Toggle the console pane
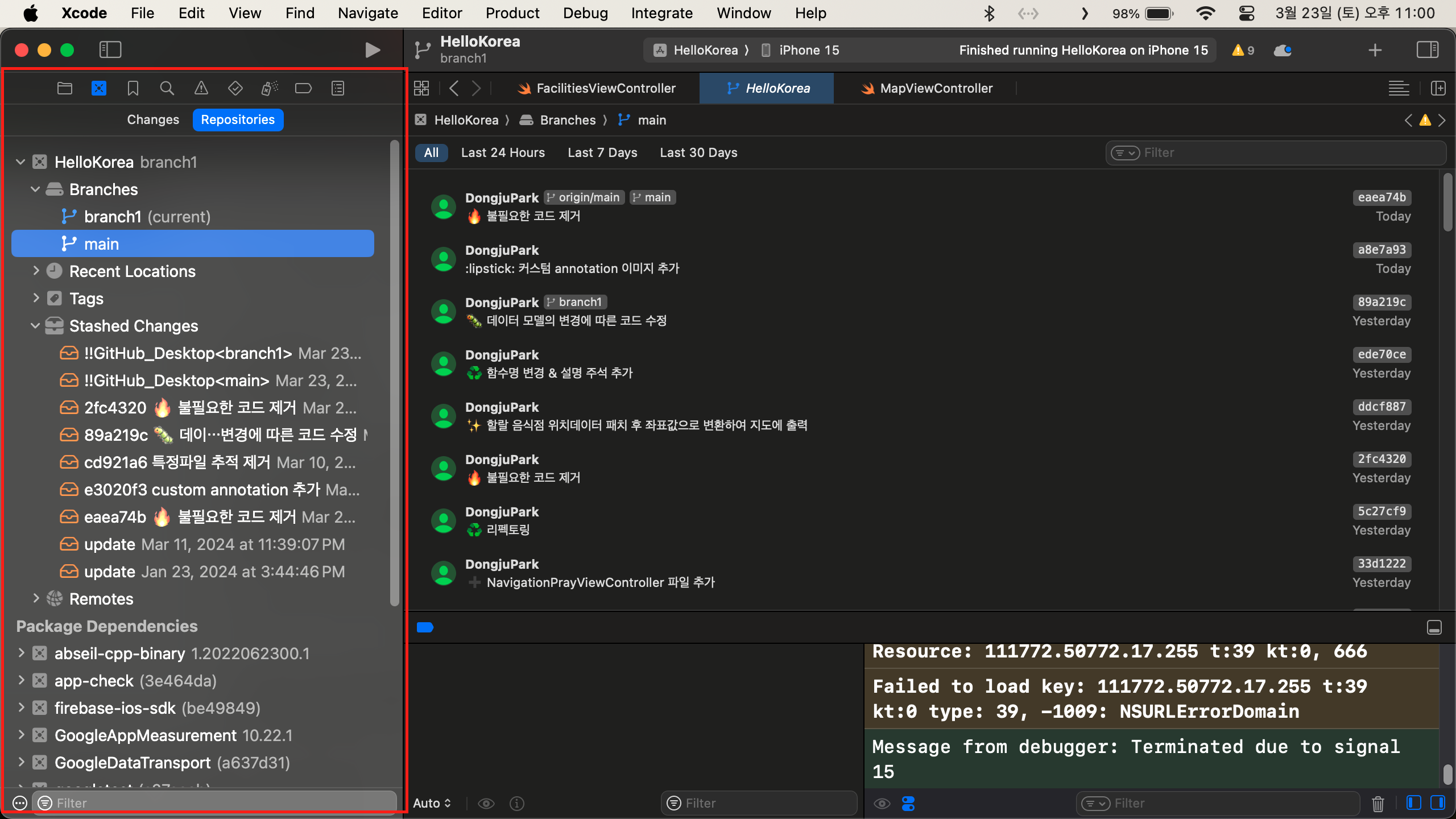Screen dimensions: 1456x819 pyautogui.click(x=1438, y=803)
